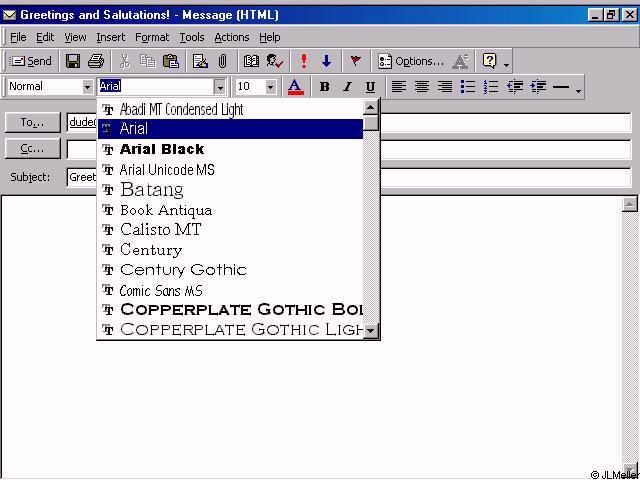Screen dimensions: 640x480
Task: Open Office Assistant help icon
Action: click(x=489, y=61)
